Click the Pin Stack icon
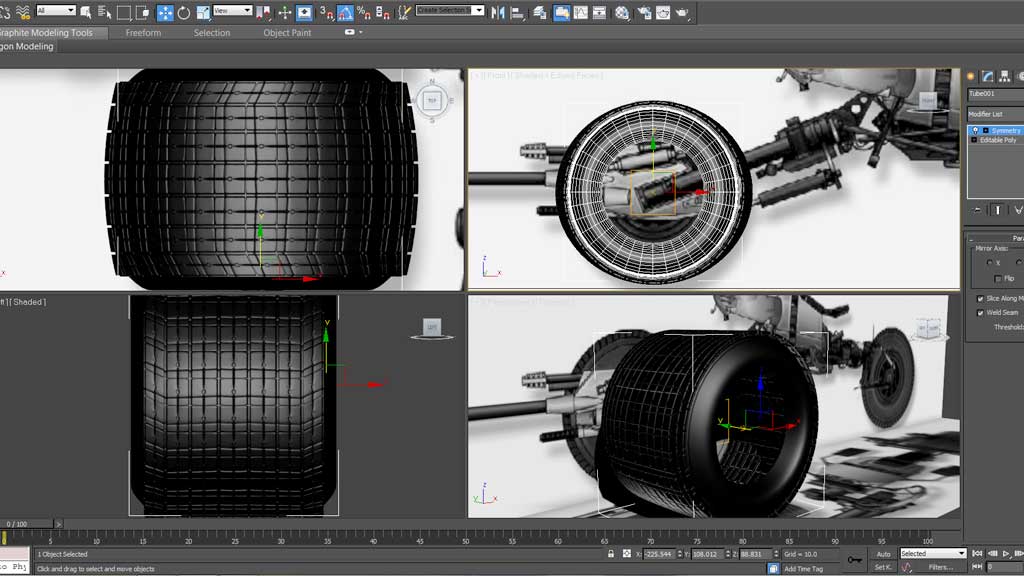The width and height of the screenshot is (1024, 576). (x=977, y=210)
